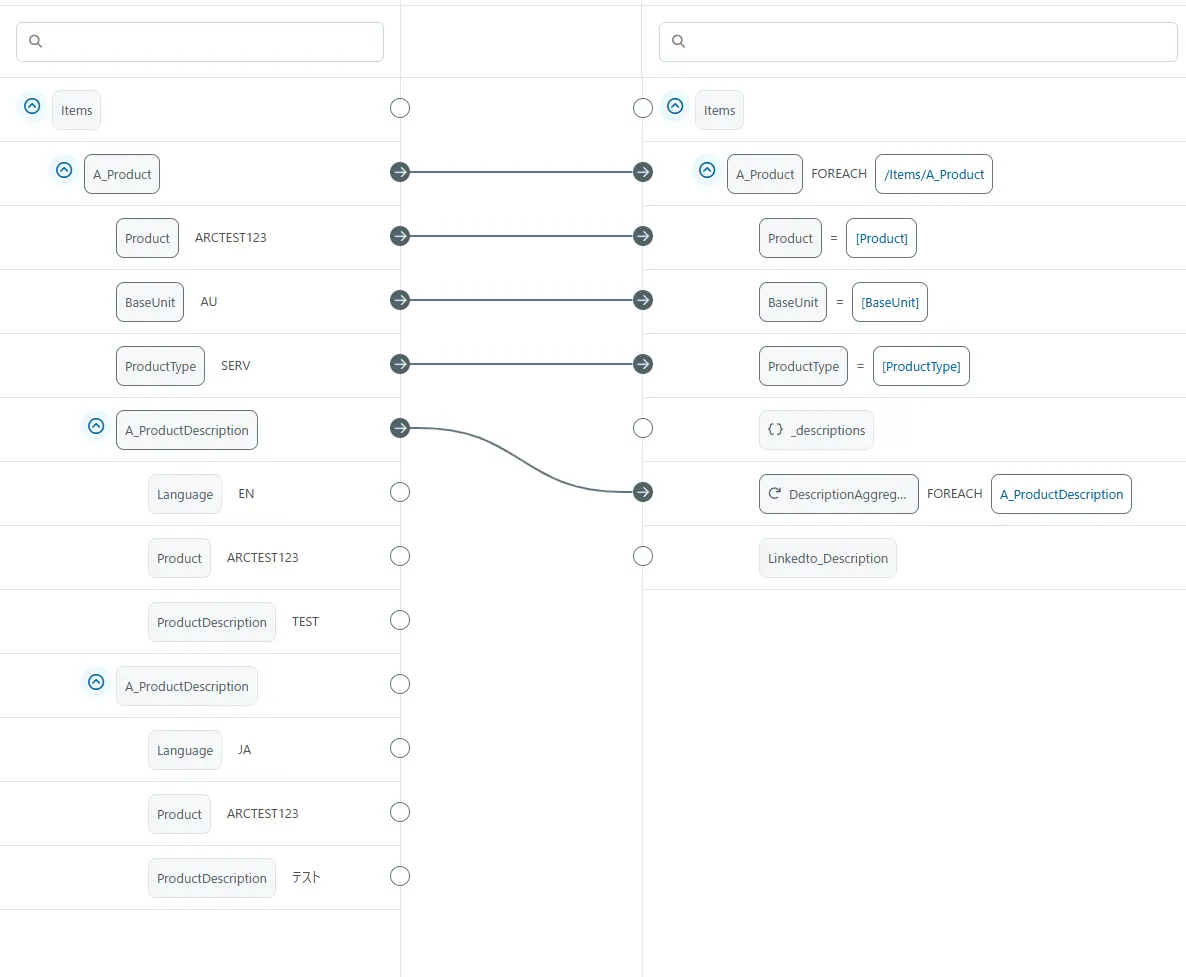The image size is (1186, 977).
Task: Click source arrow connector of first A_ProductDescription
Action: click(400, 428)
